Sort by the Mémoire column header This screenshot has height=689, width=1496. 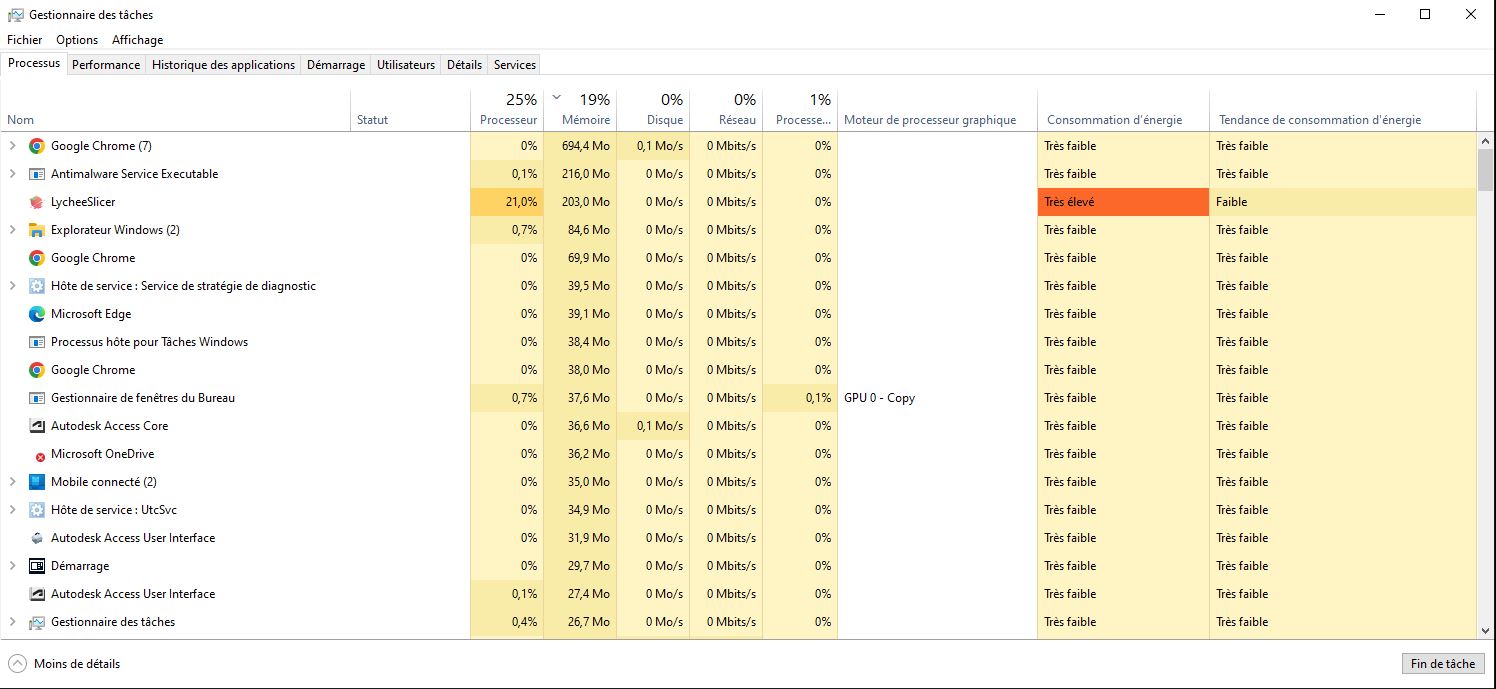[x=580, y=110]
